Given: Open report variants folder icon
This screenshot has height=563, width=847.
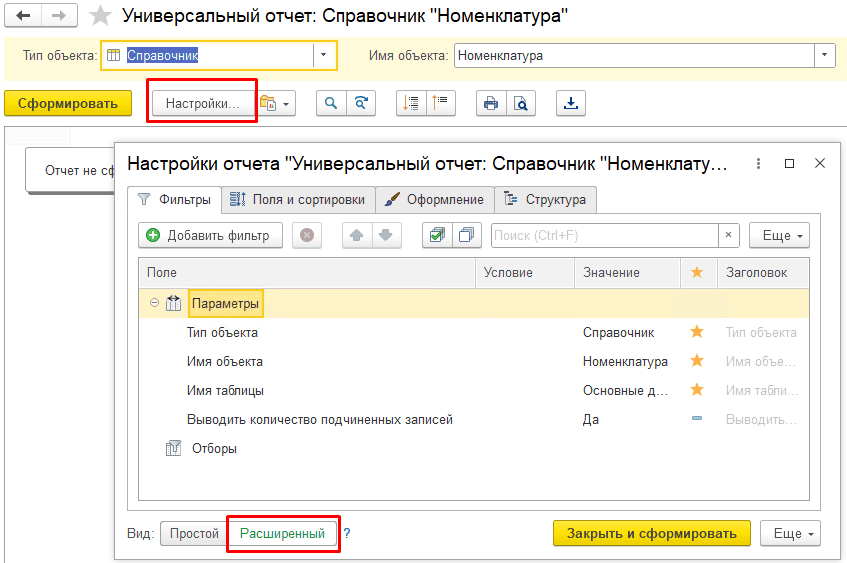Looking at the screenshot, I should (268, 103).
